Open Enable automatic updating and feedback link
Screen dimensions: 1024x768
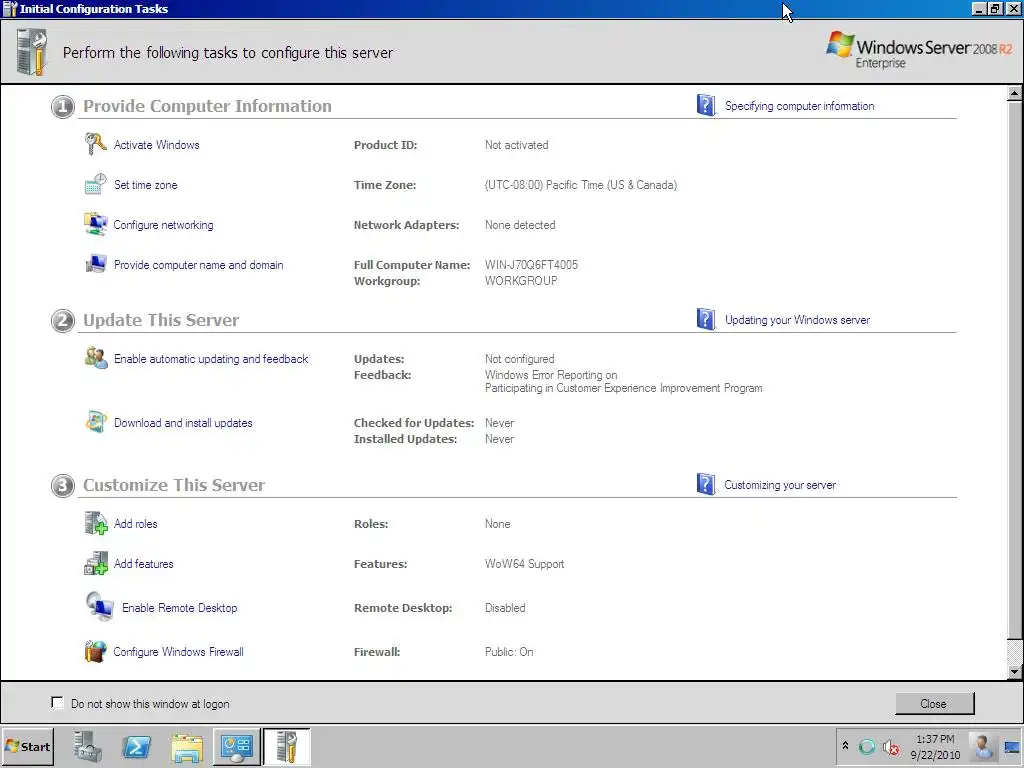211,359
